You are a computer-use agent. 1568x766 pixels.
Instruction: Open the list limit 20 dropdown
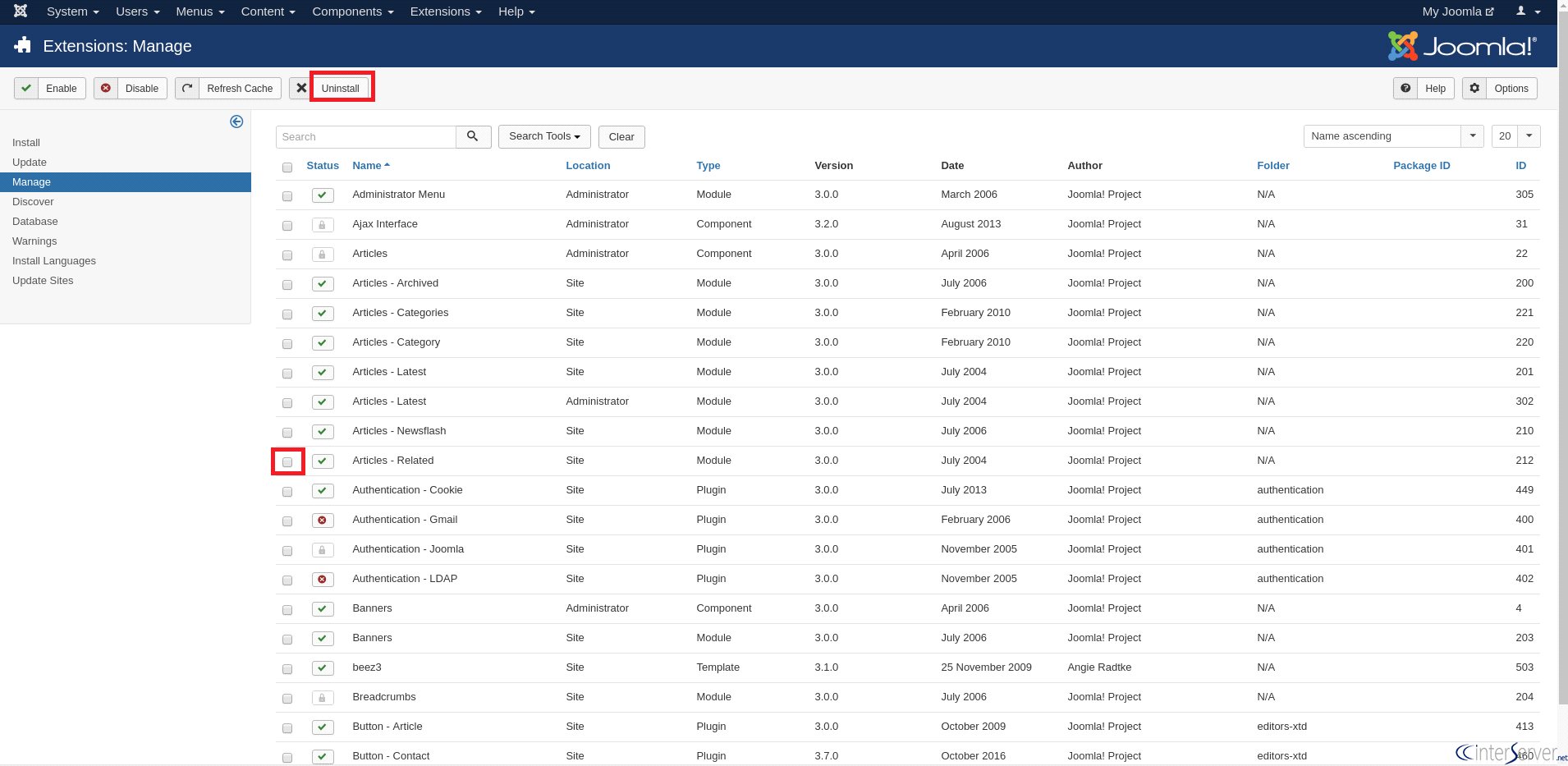(x=1515, y=136)
